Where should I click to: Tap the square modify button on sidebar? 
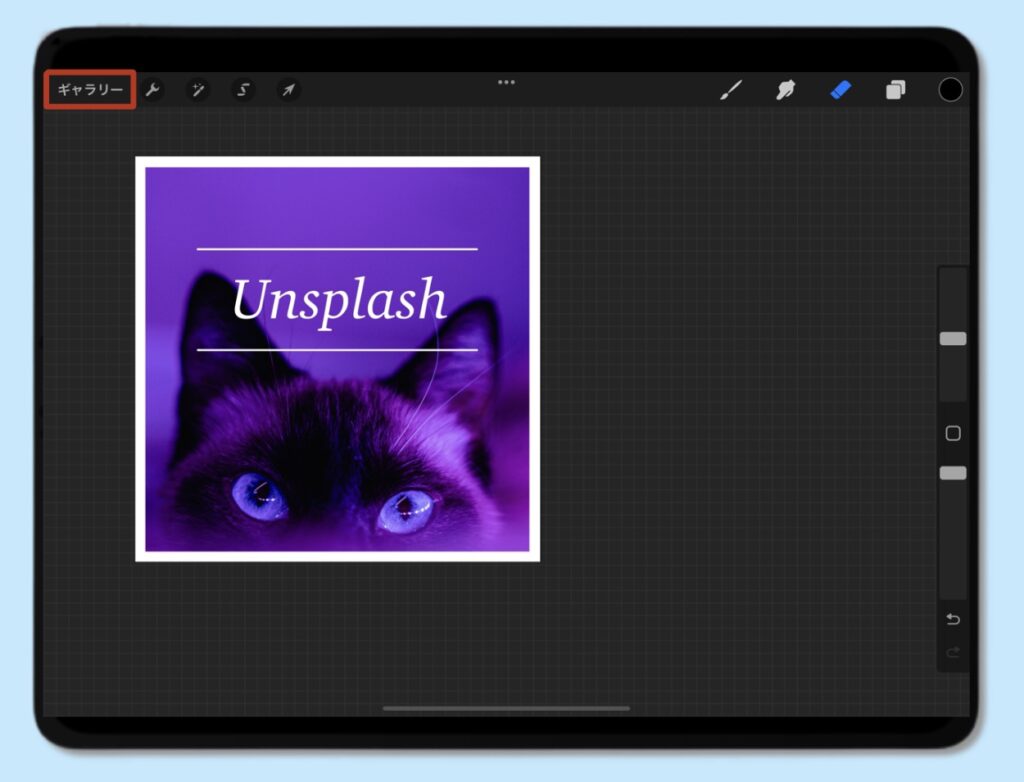953,433
